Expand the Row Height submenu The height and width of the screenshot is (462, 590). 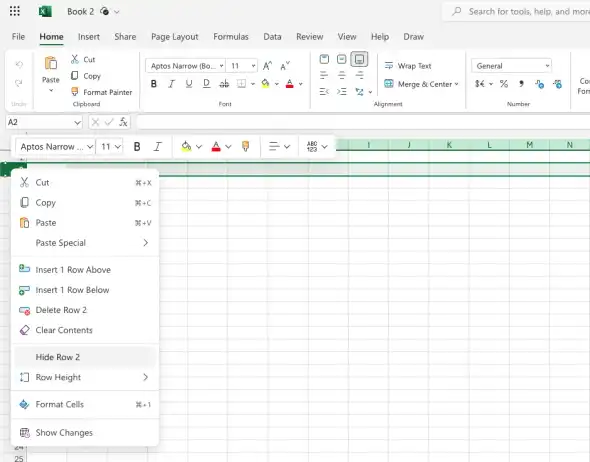tap(146, 377)
